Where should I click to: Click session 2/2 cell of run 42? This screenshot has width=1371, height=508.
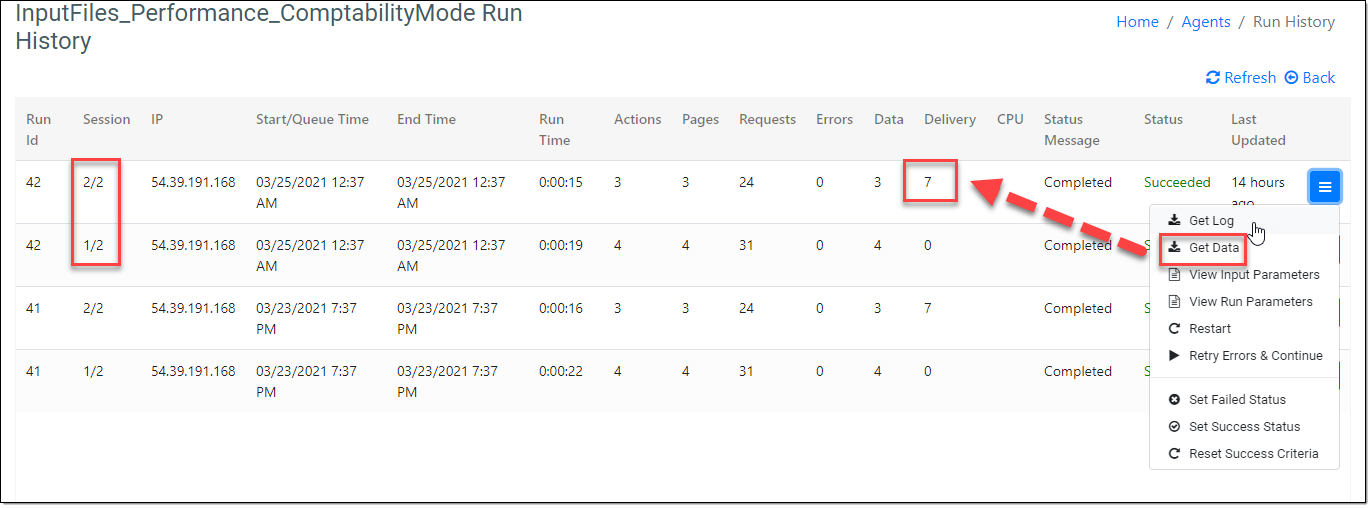coord(93,183)
